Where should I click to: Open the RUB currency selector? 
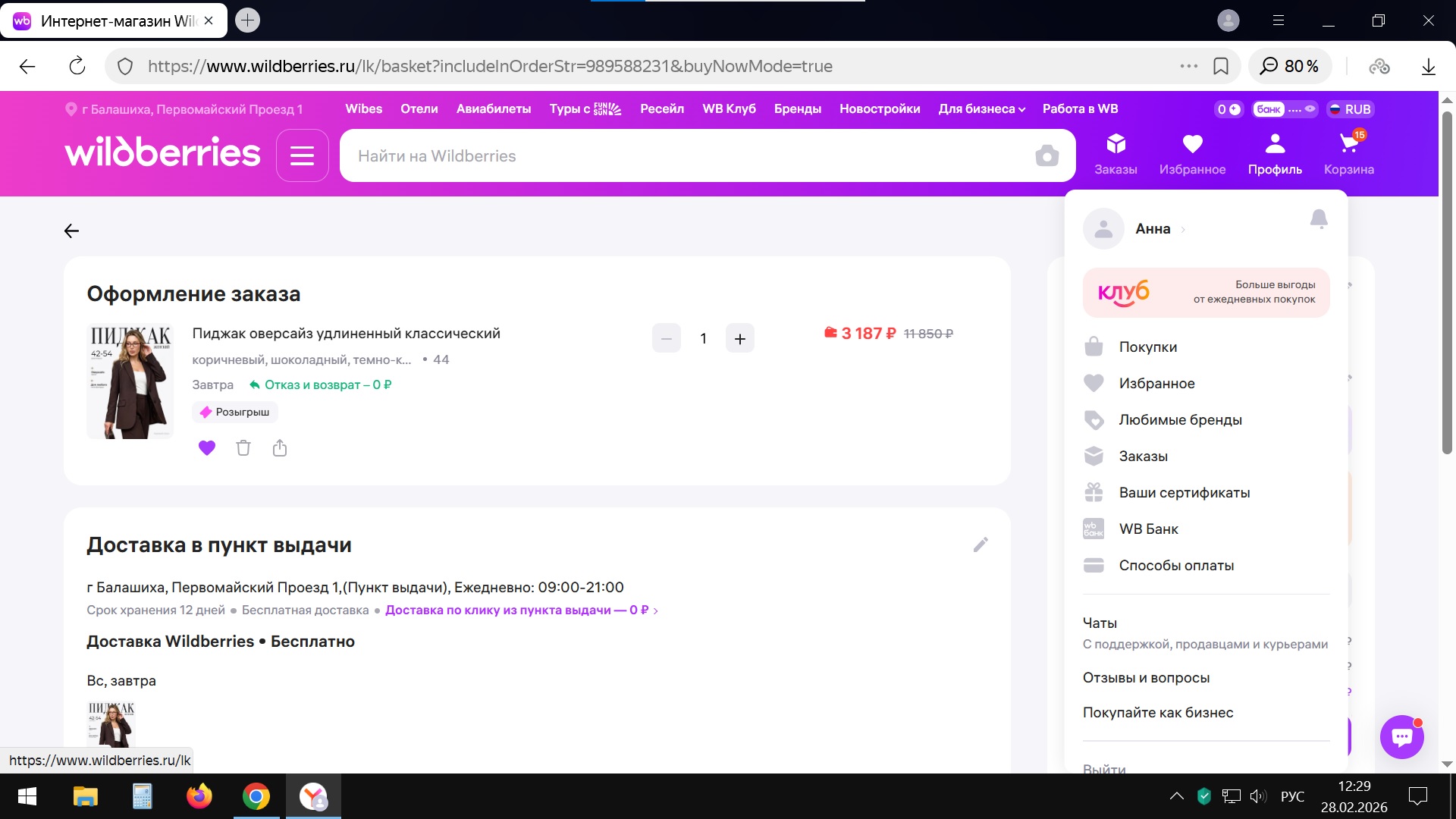tap(1351, 109)
